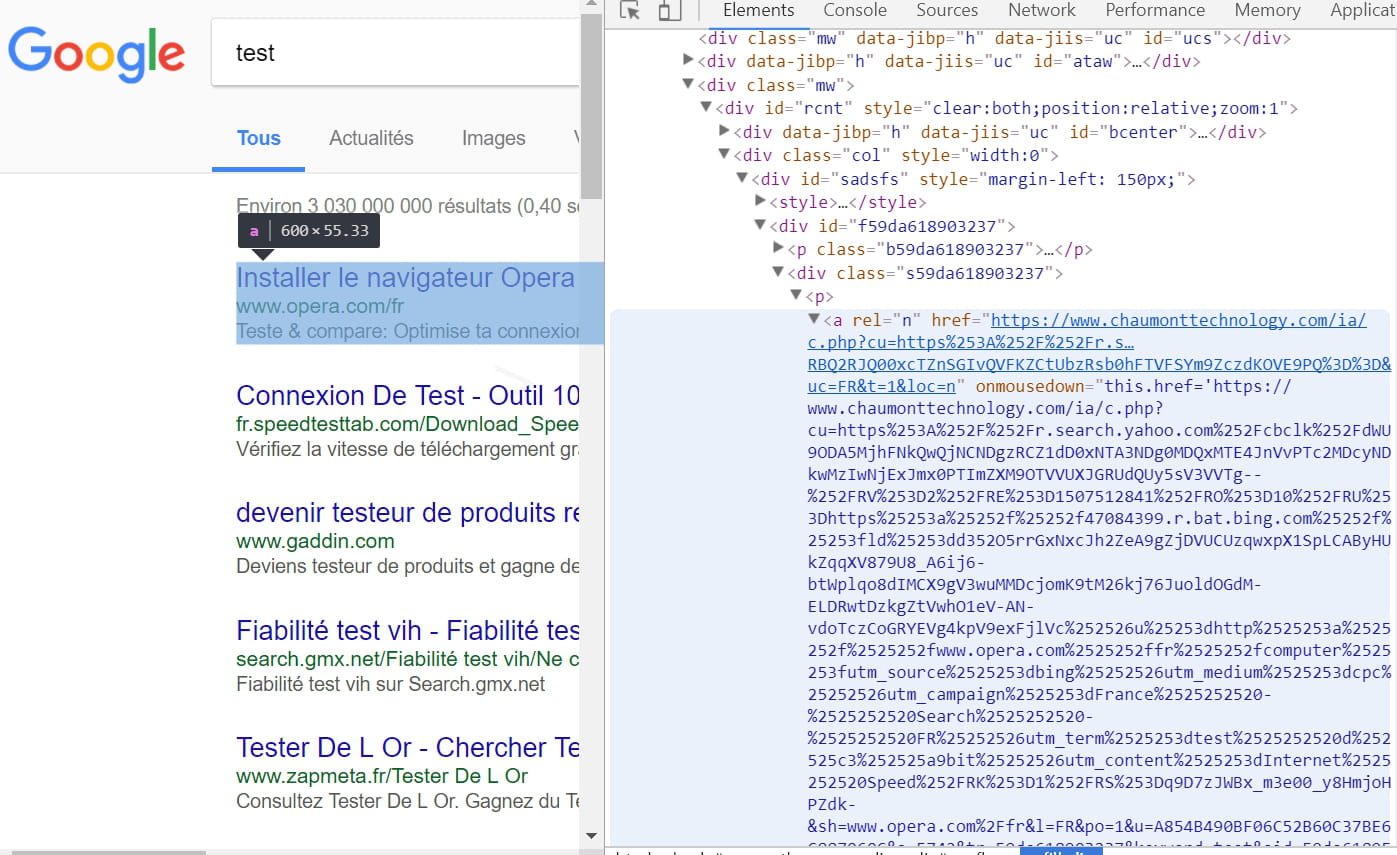Viewport: 1397px width, 855px height.
Task: Collapse the selected anchor rel='n' node
Action: click(814, 320)
